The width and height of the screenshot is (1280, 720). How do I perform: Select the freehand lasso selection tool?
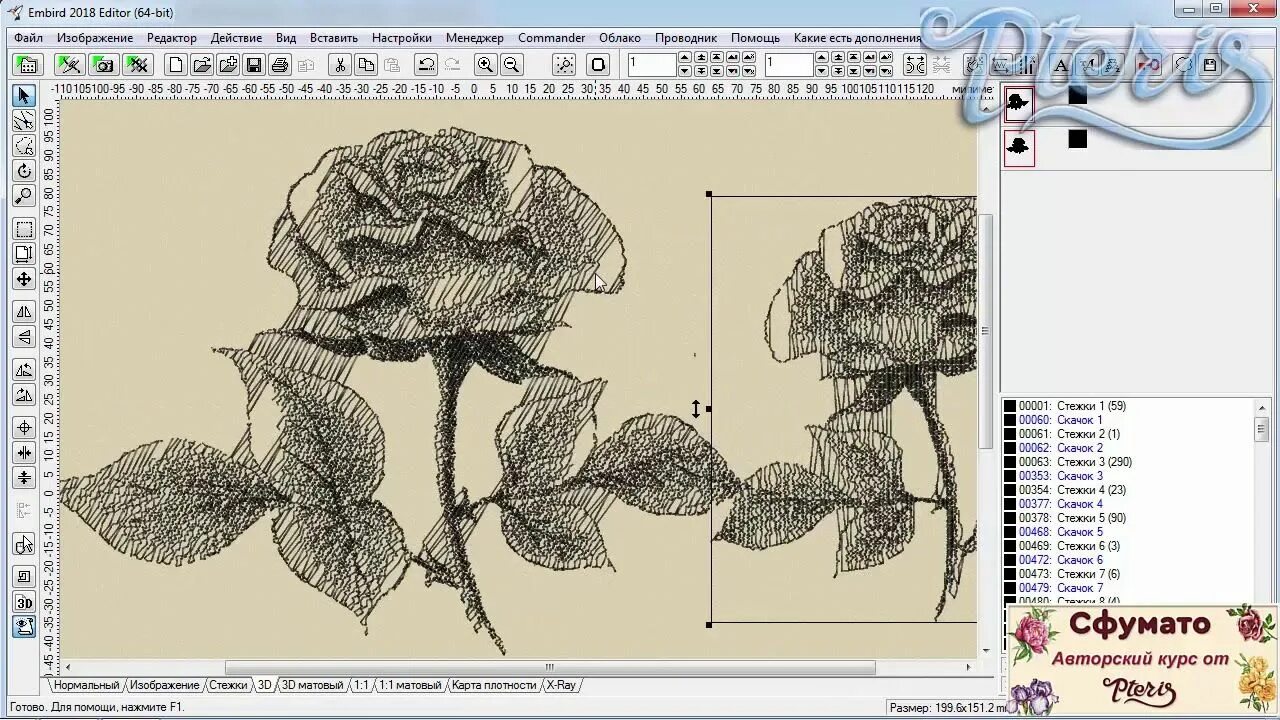(x=24, y=146)
